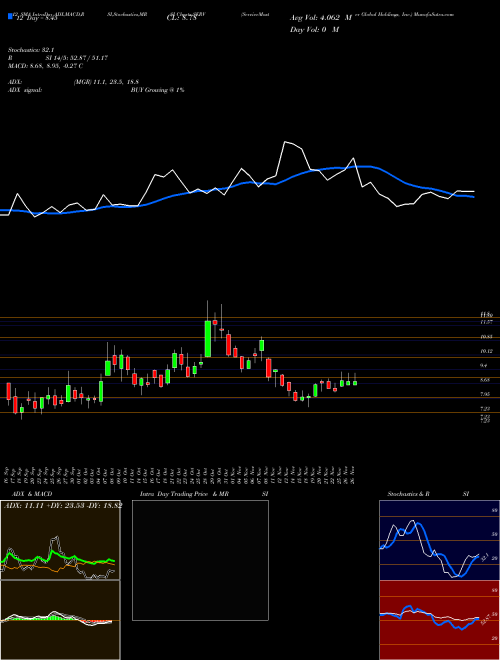Click the red RSI chart panel

click(x=439, y=620)
